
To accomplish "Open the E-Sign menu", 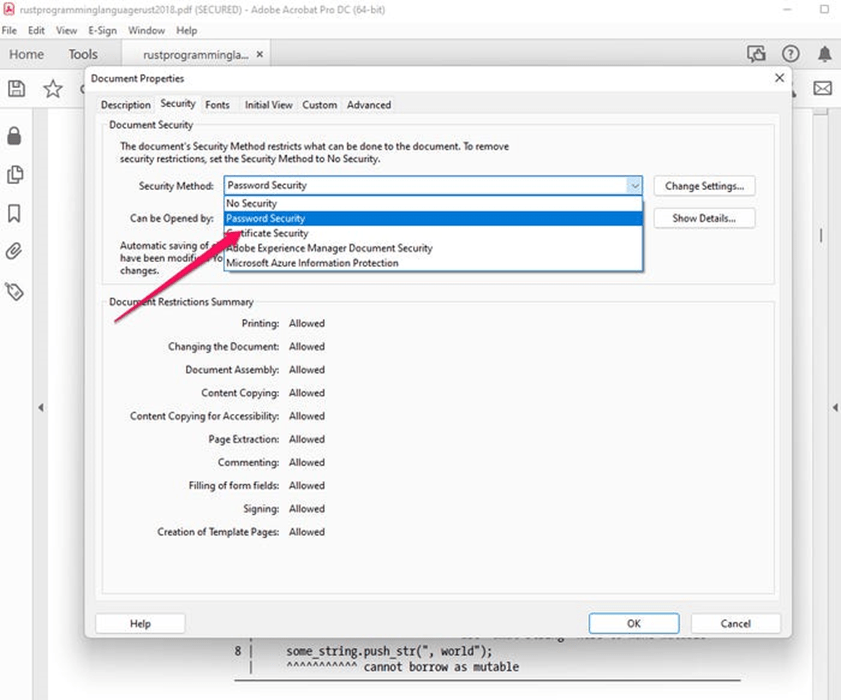I will click(x=102, y=30).
